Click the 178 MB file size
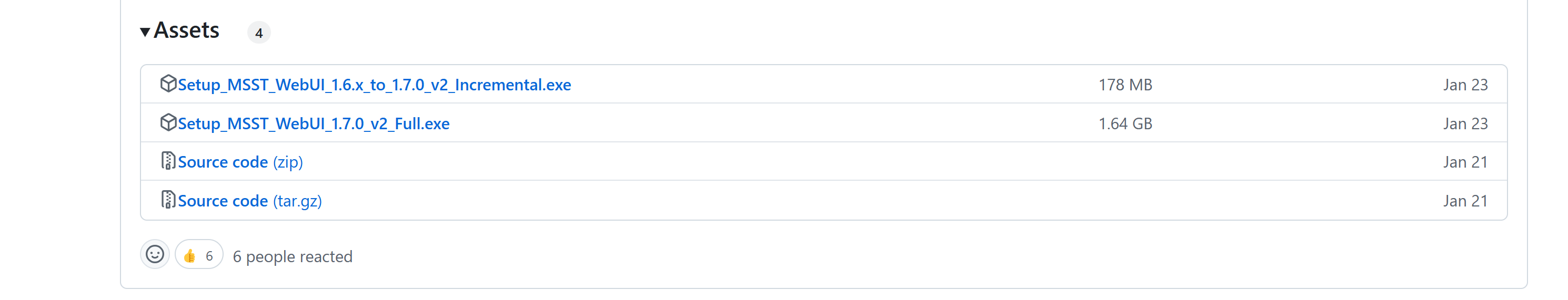This screenshot has height=300, width=1568. click(x=1125, y=85)
